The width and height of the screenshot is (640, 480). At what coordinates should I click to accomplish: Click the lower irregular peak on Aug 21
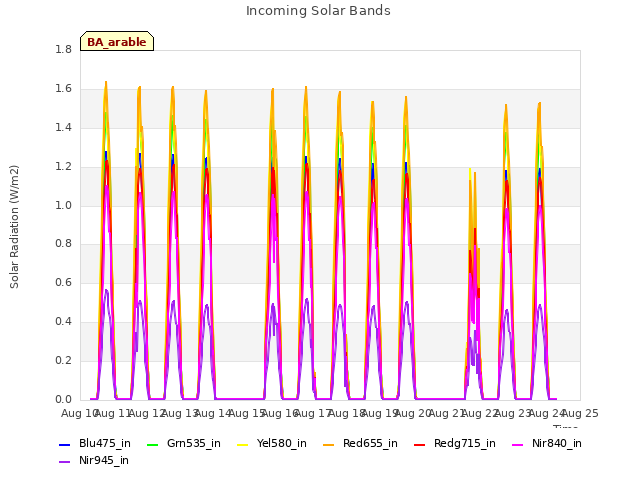pos(473,245)
